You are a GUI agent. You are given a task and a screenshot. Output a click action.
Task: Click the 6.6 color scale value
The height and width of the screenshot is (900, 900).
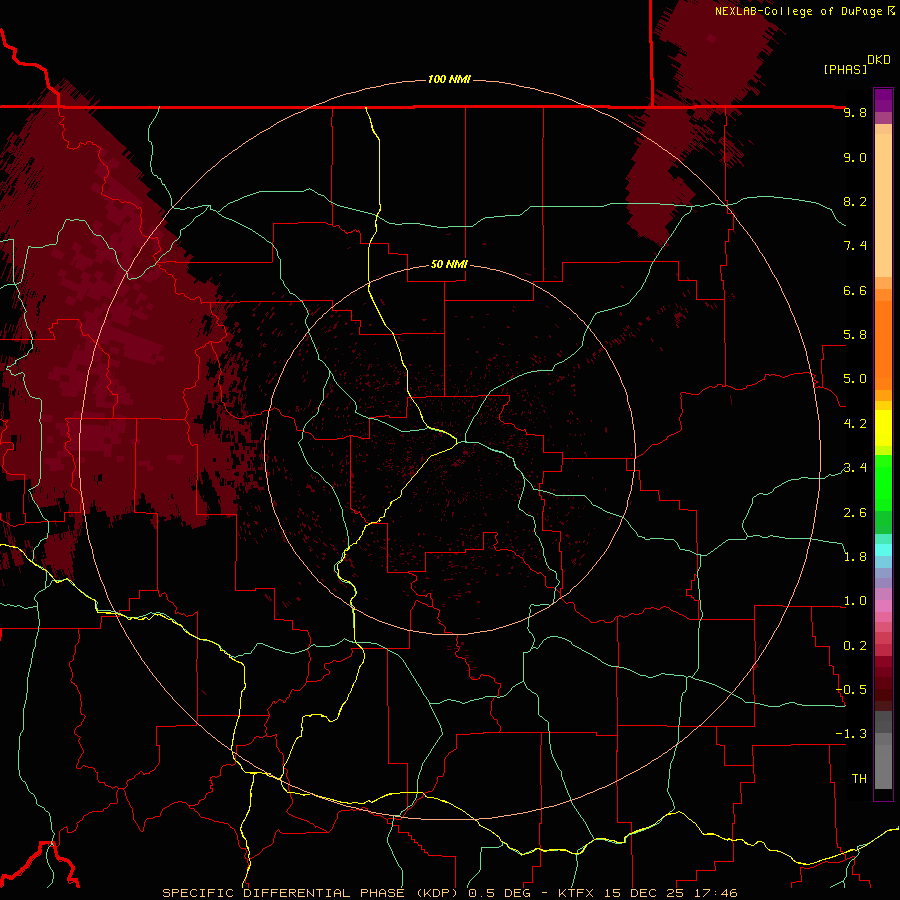(x=855, y=290)
